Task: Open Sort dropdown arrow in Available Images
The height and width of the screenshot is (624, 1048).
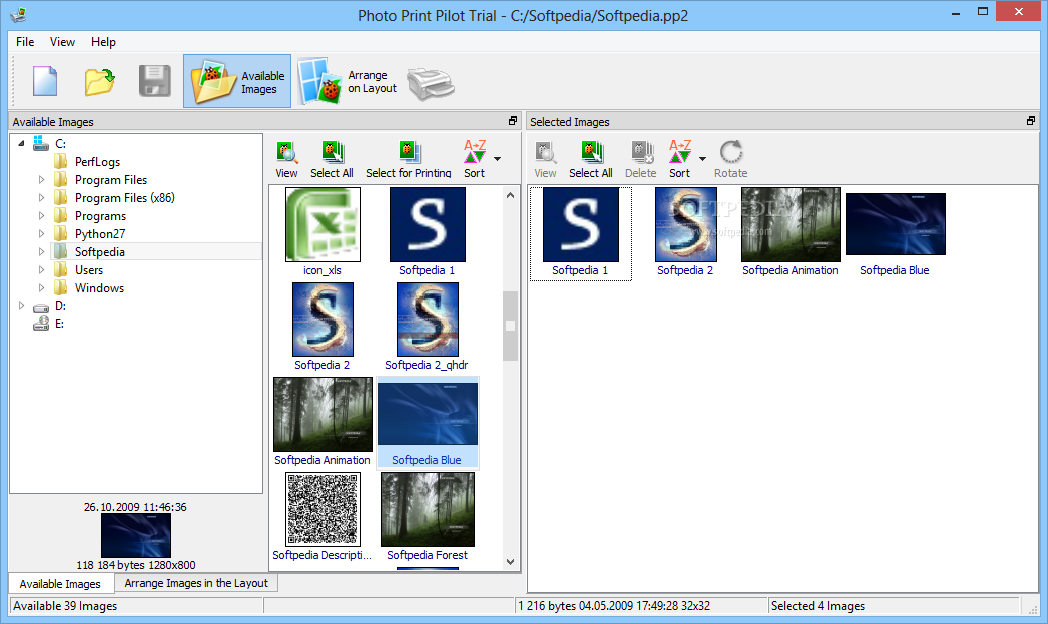Action: 497,159
